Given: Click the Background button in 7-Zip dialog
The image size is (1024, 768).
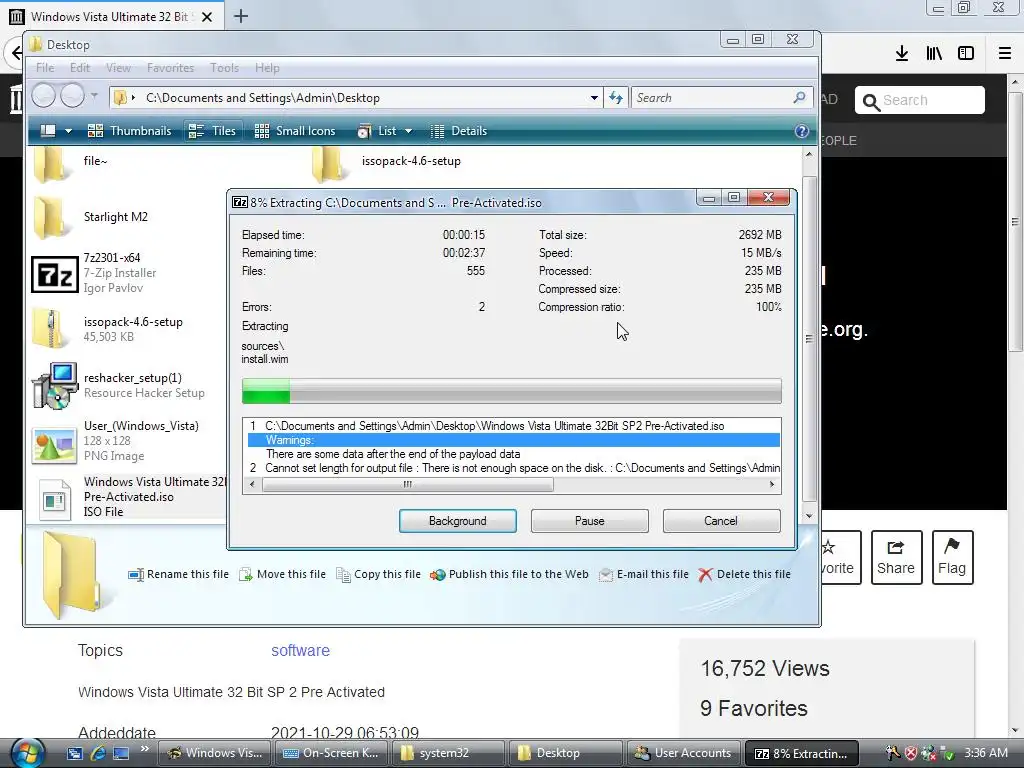Looking at the screenshot, I should coord(457,520).
